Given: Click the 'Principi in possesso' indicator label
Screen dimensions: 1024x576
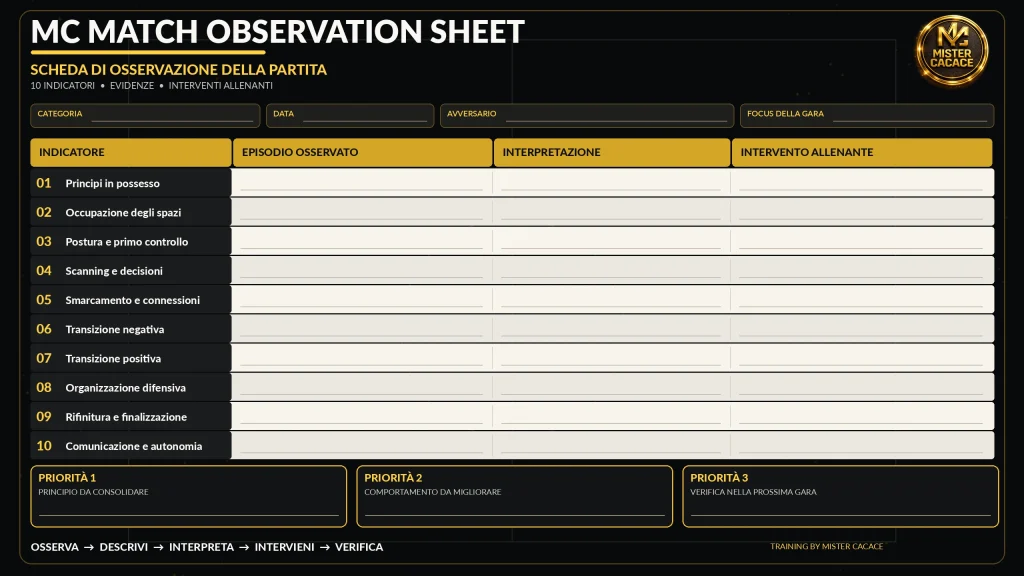Looking at the screenshot, I should tap(112, 184).
